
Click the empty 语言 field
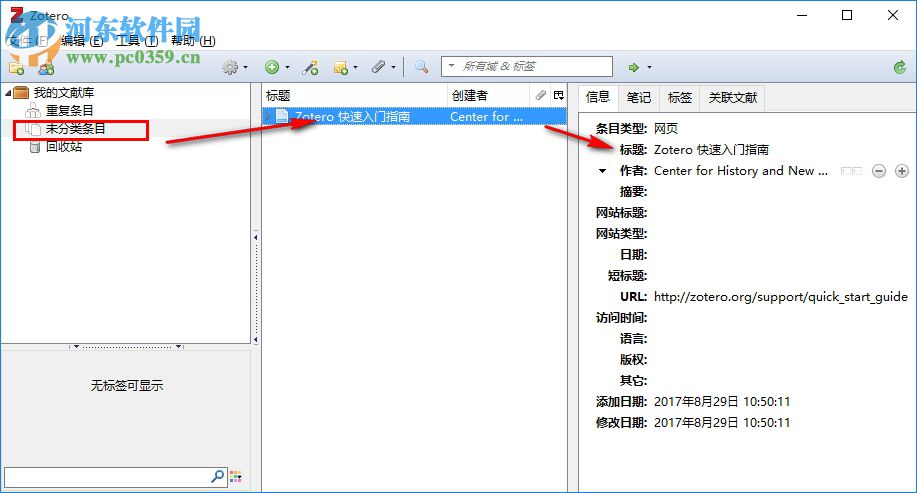click(x=781, y=339)
